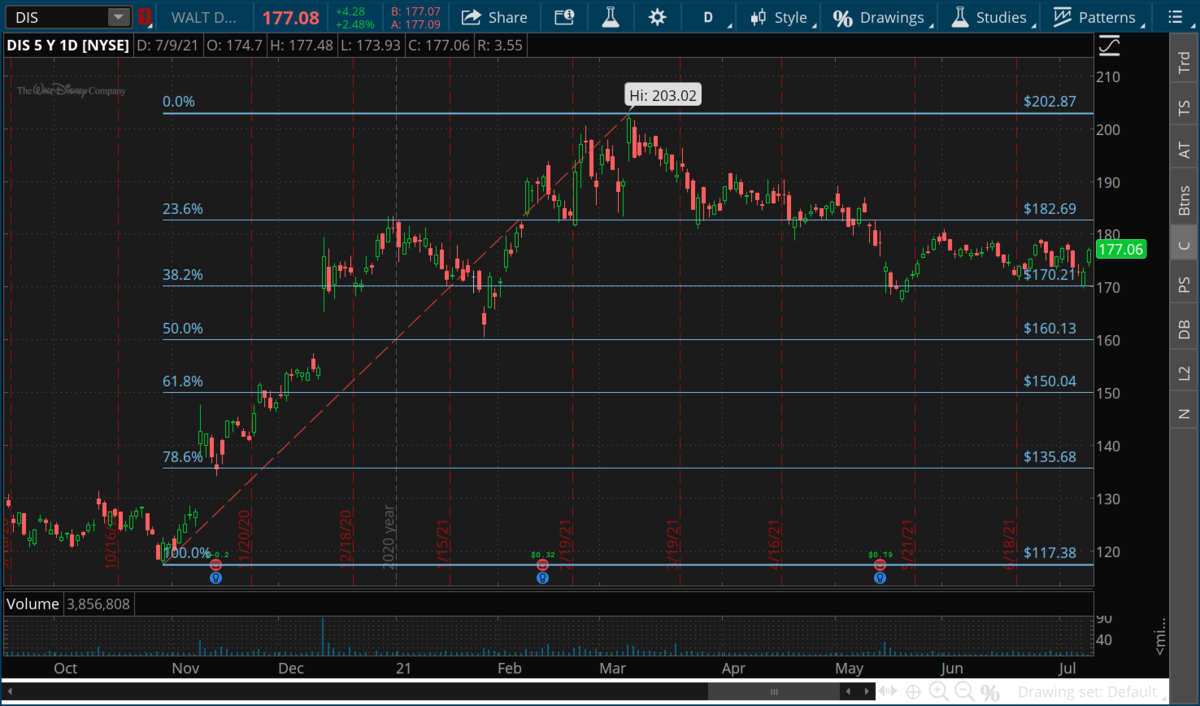Click the horizontal scrollbar left arrow at far left
The width and height of the screenshot is (1200, 706).
tap(9, 691)
